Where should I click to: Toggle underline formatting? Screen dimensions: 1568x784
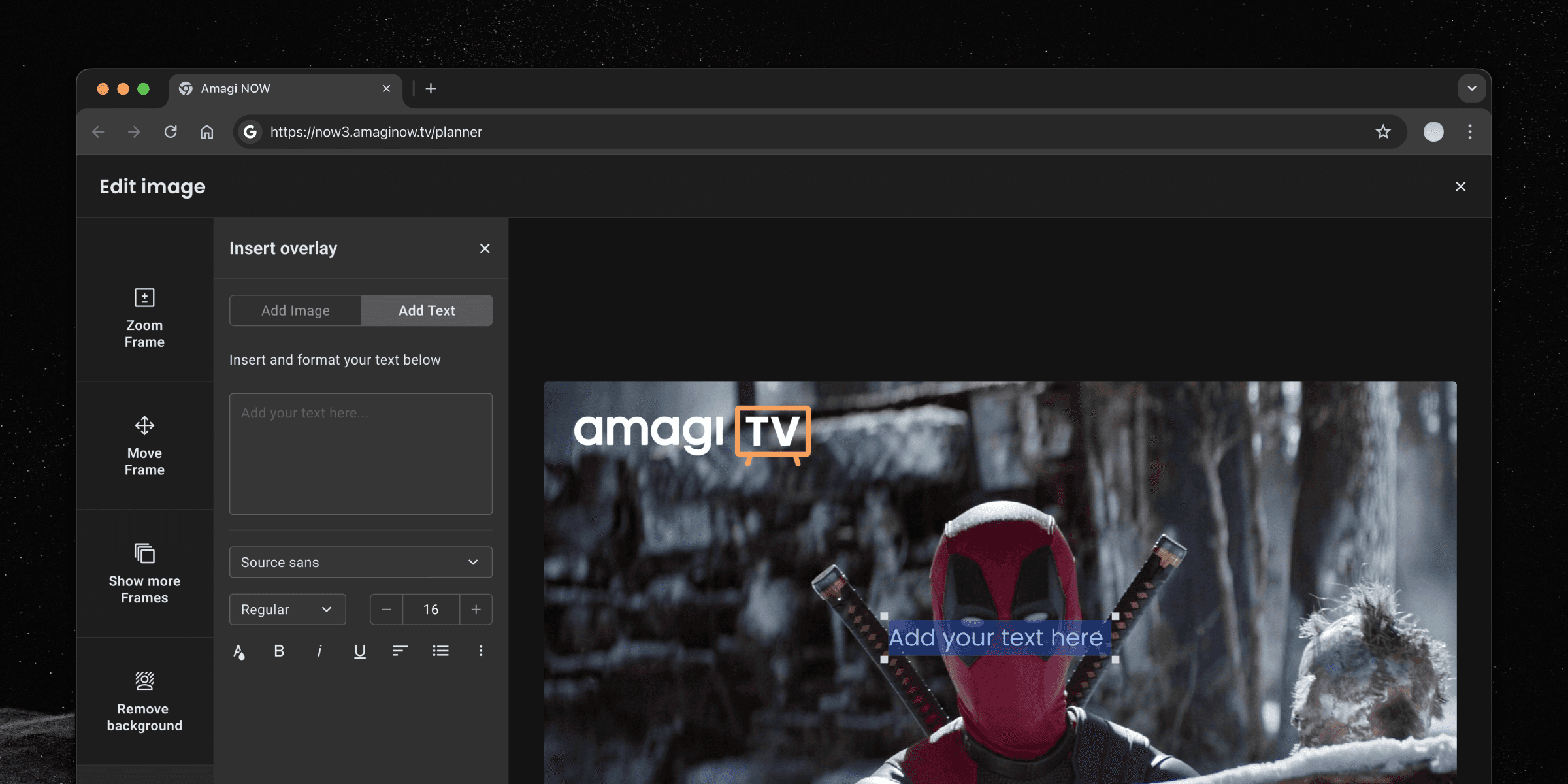pos(360,651)
